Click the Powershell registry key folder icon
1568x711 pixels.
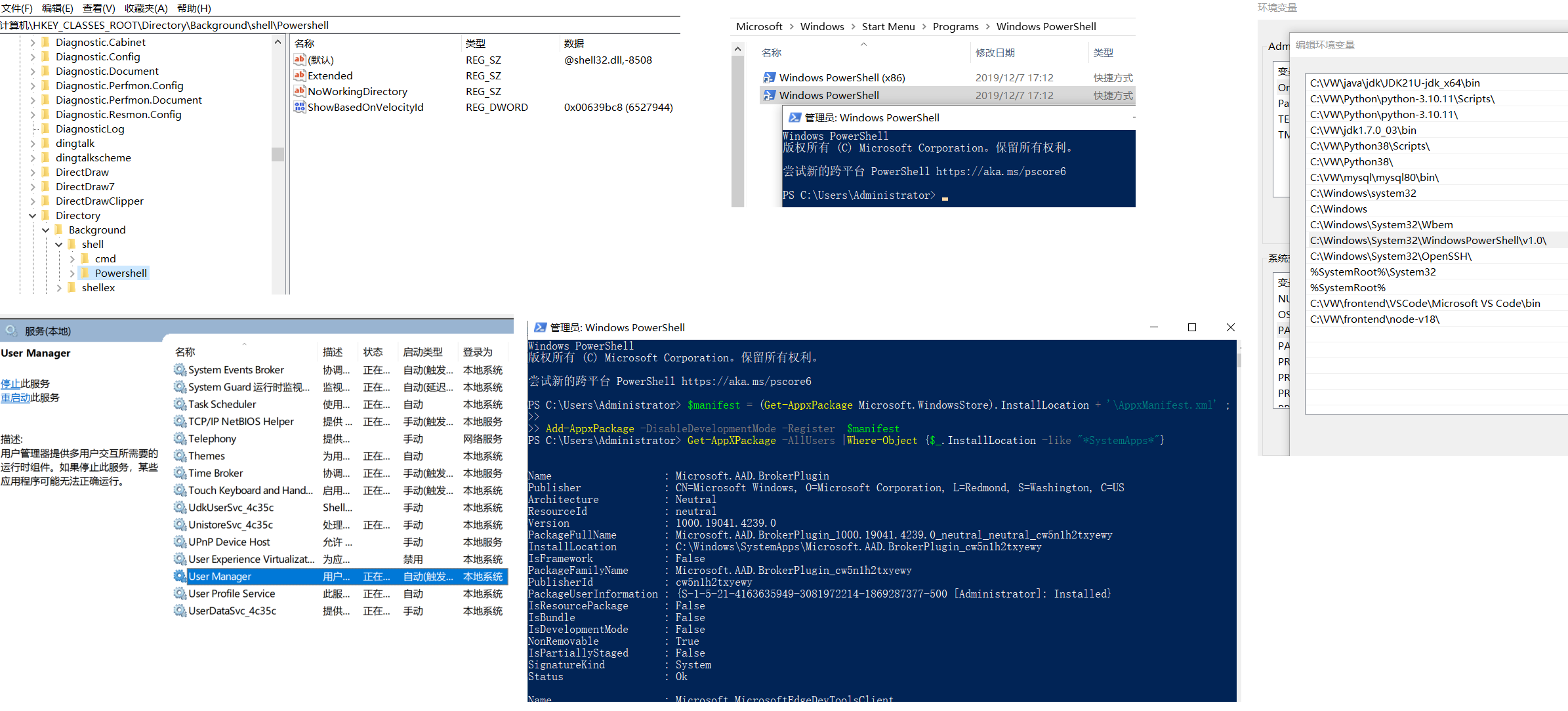(85, 273)
